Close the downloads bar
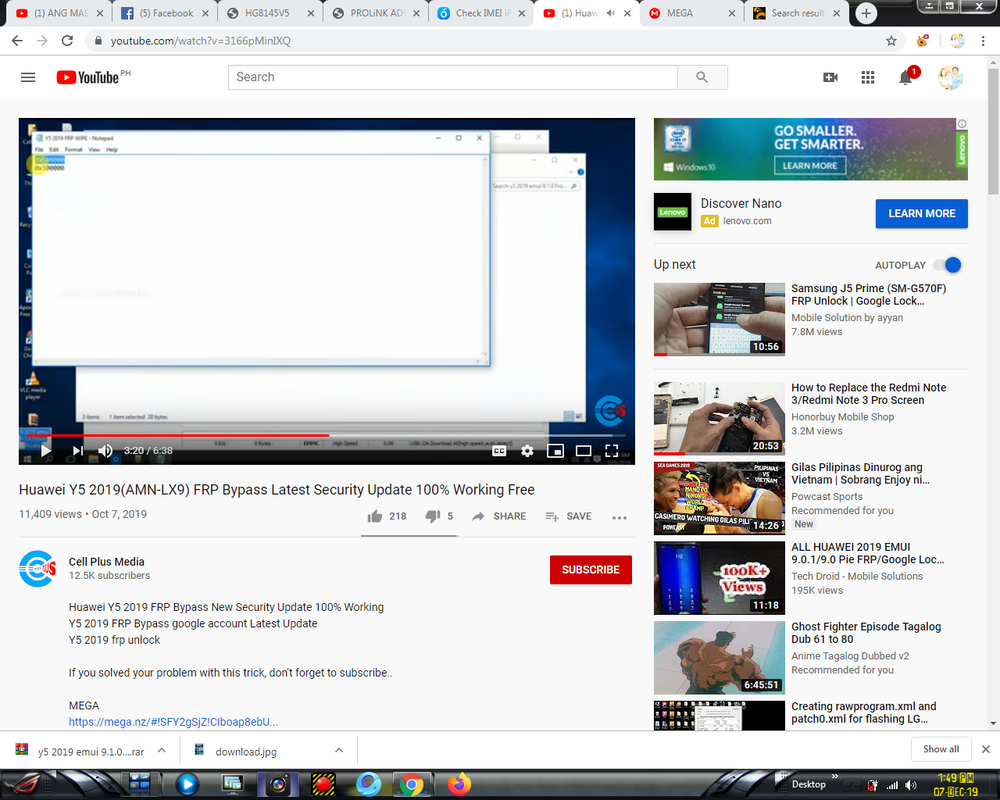 coord(985,749)
